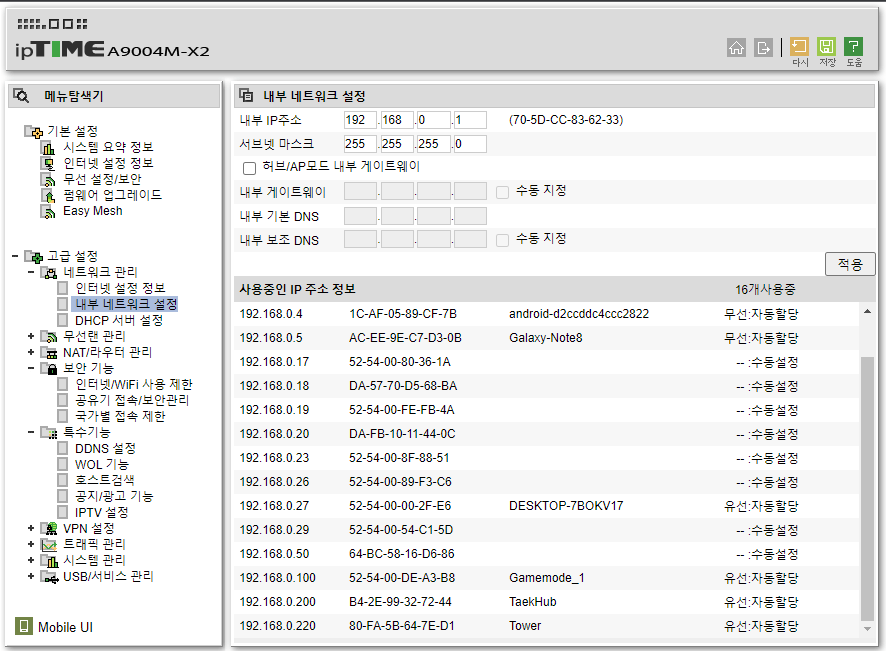The width and height of the screenshot is (886, 651).
Task: Click the 적용 apply button
Action: tap(850, 264)
